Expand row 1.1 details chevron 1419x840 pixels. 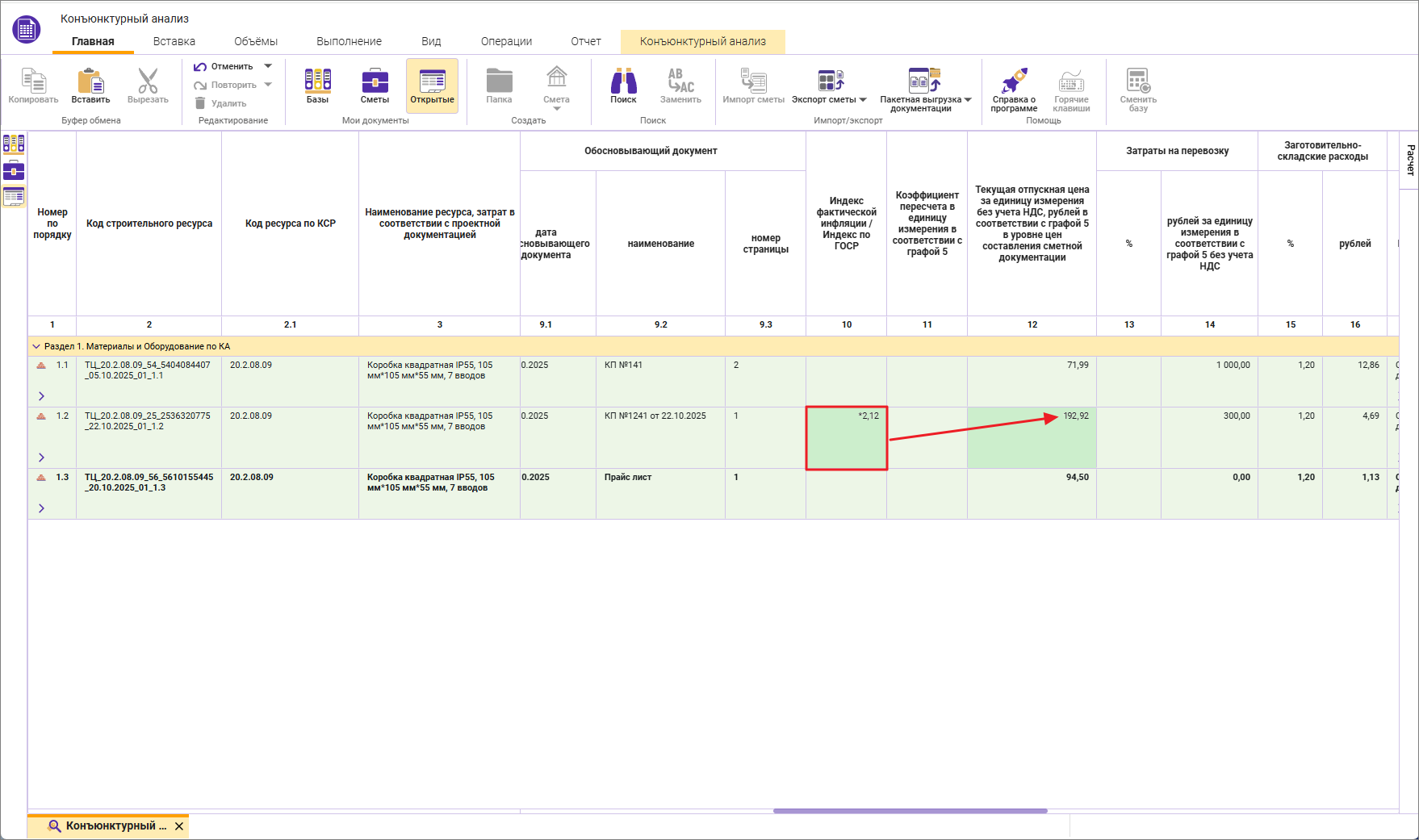click(x=41, y=396)
